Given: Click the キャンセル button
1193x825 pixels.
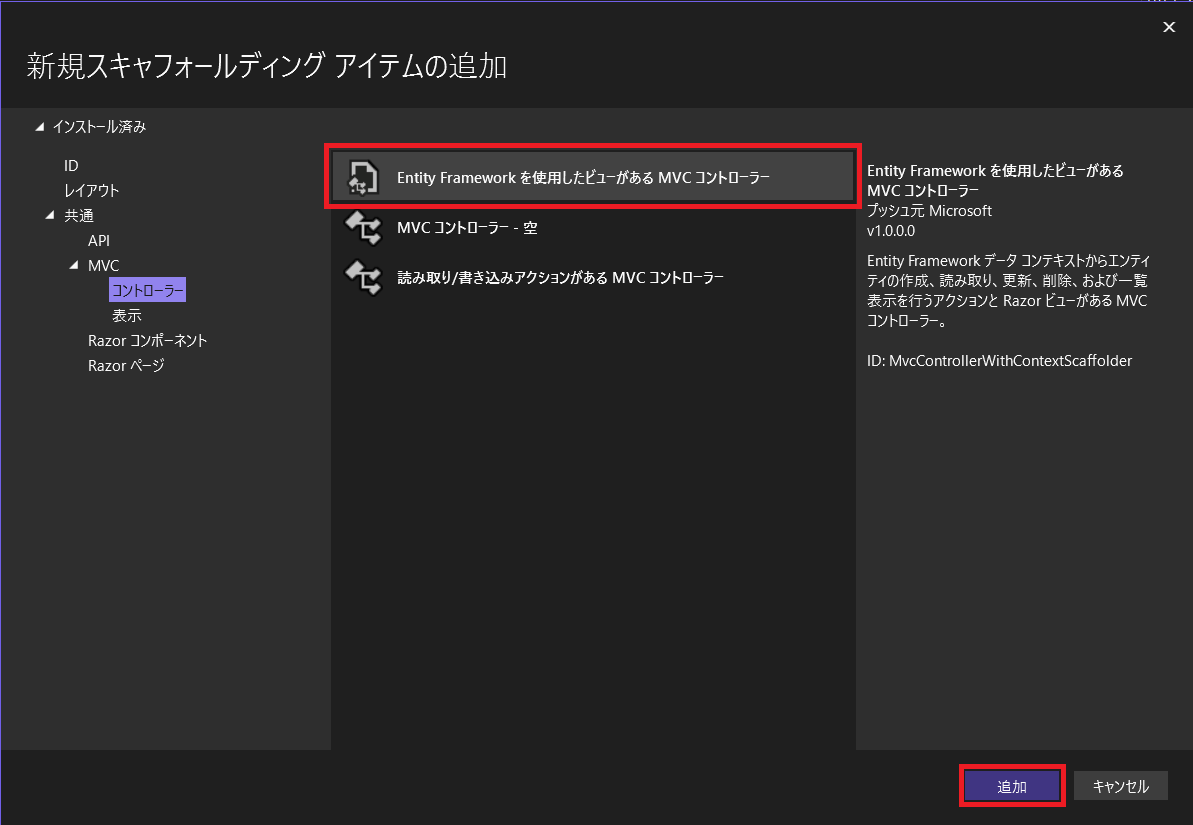Looking at the screenshot, I should pos(1120,786).
